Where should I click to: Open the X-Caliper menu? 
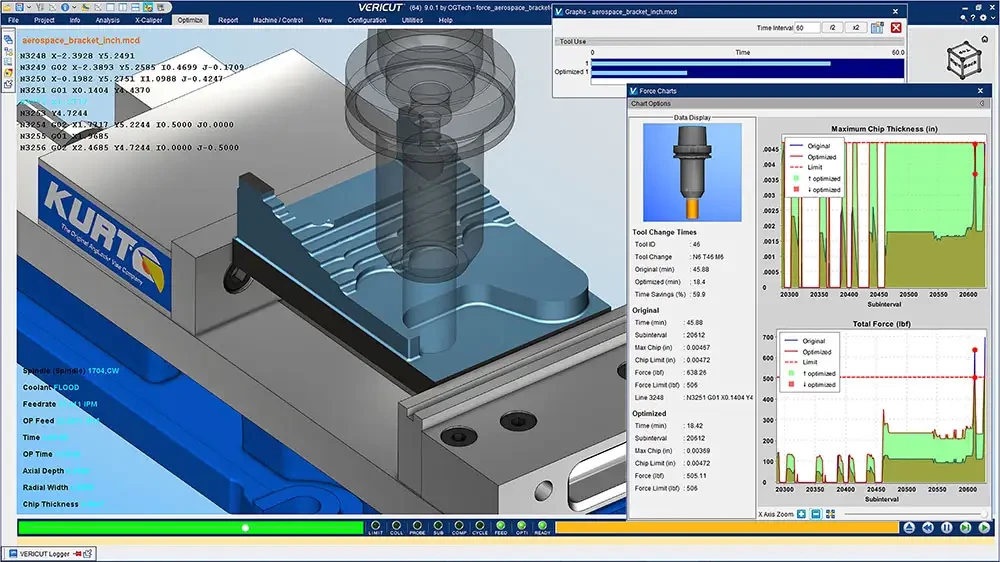coord(149,20)
